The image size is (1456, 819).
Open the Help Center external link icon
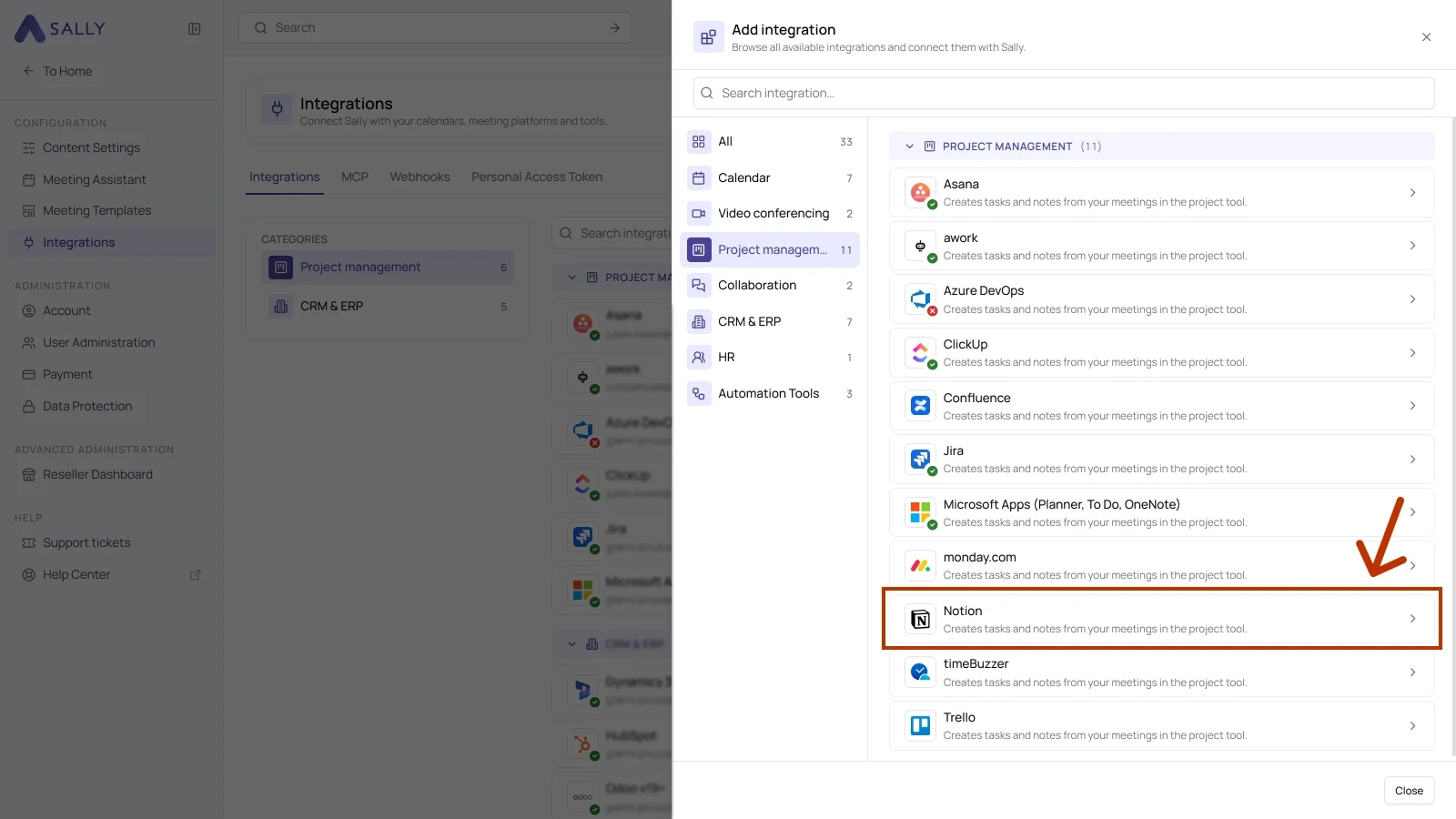195,575
